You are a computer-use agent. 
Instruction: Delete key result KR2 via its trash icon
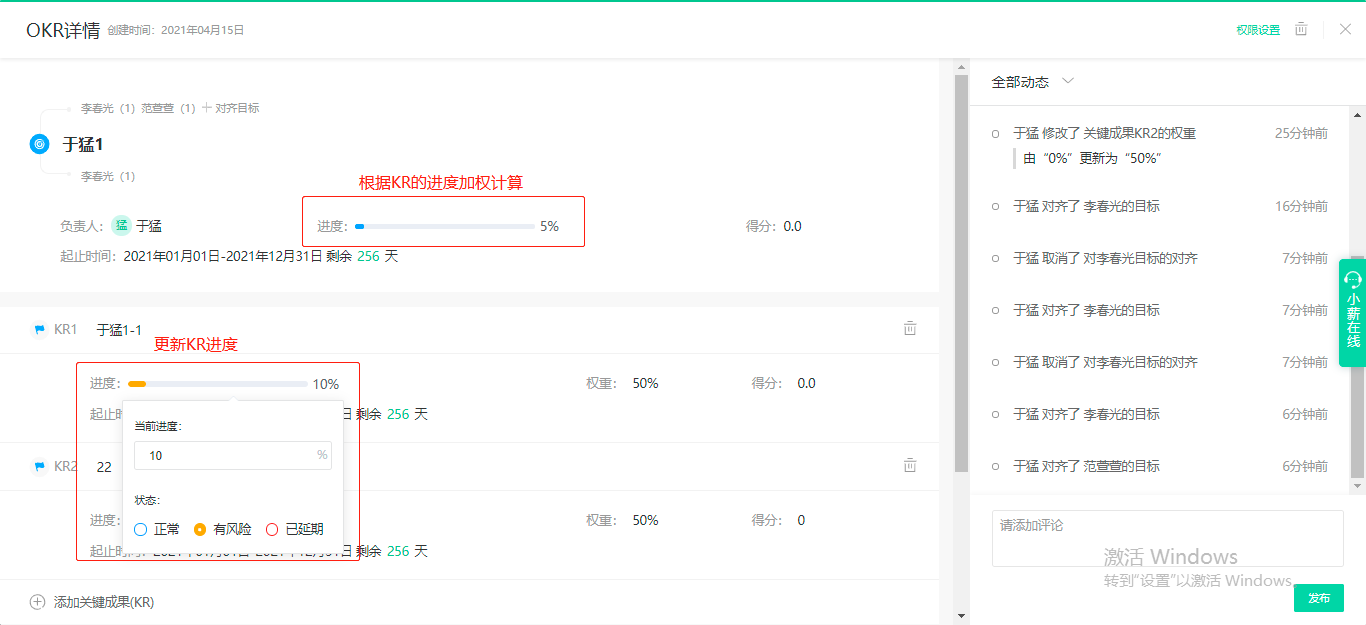coord(910,465)
